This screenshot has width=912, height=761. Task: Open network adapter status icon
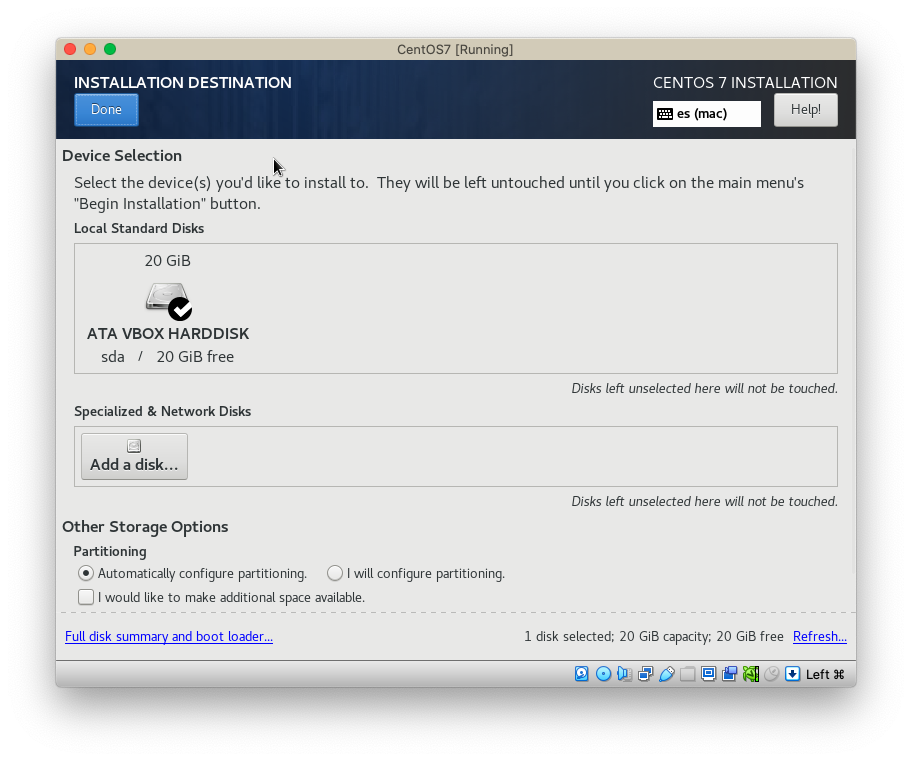(x=645, y=674)
